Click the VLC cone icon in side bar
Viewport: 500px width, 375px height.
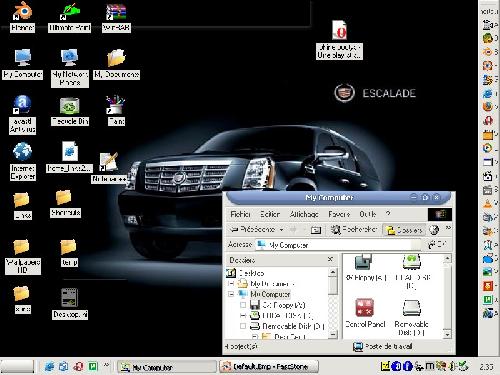488,204
